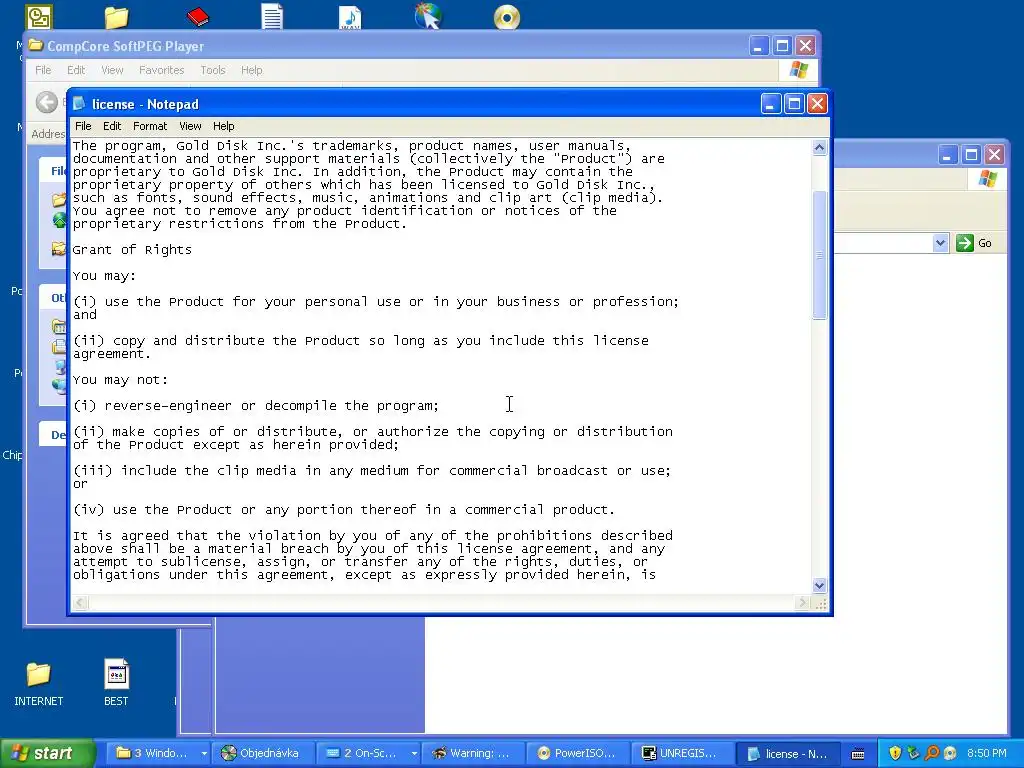Click the keyboard icon on taskbar
This screenshot has height=768, width=1024.
pos(858,754)
